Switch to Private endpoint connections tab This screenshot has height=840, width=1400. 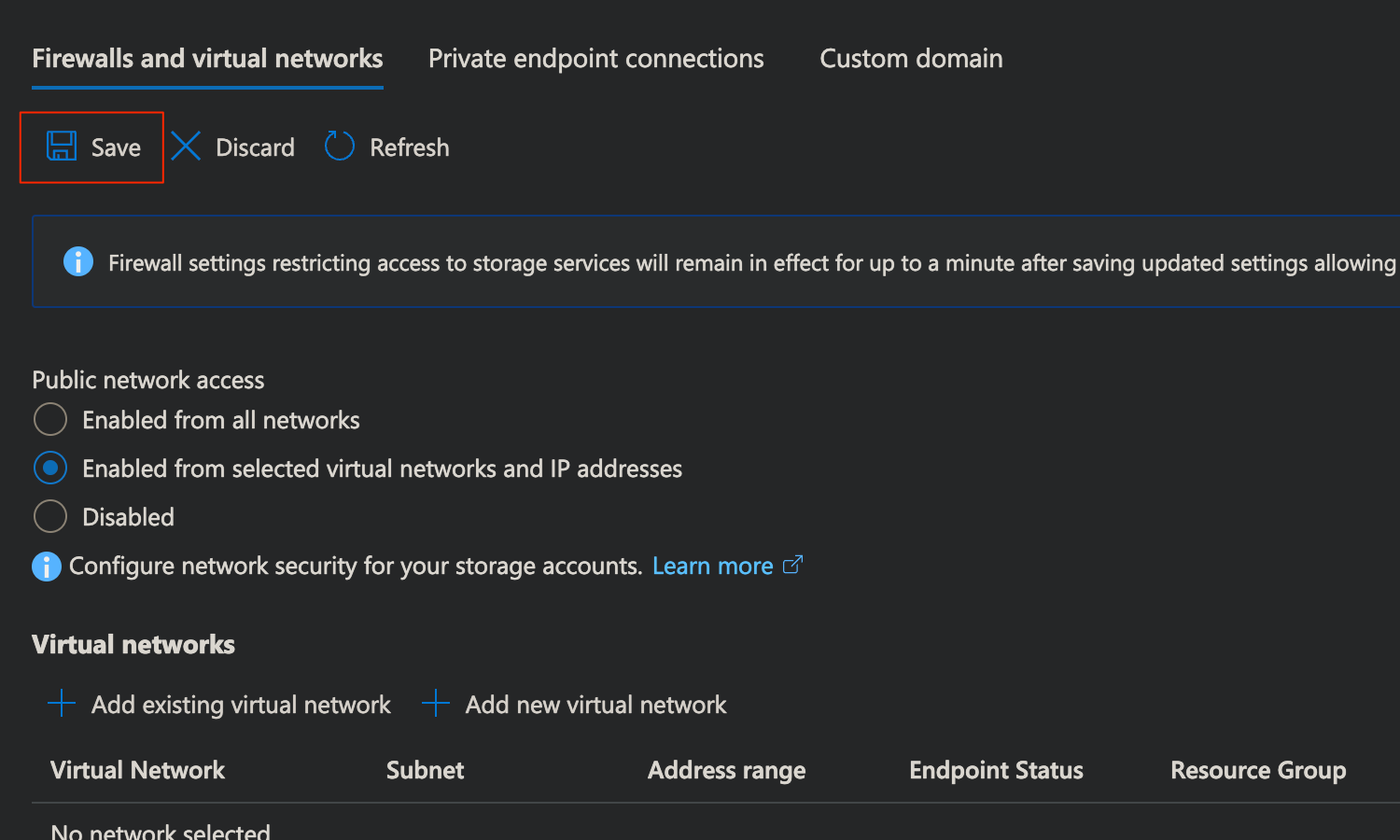(595, 59)
